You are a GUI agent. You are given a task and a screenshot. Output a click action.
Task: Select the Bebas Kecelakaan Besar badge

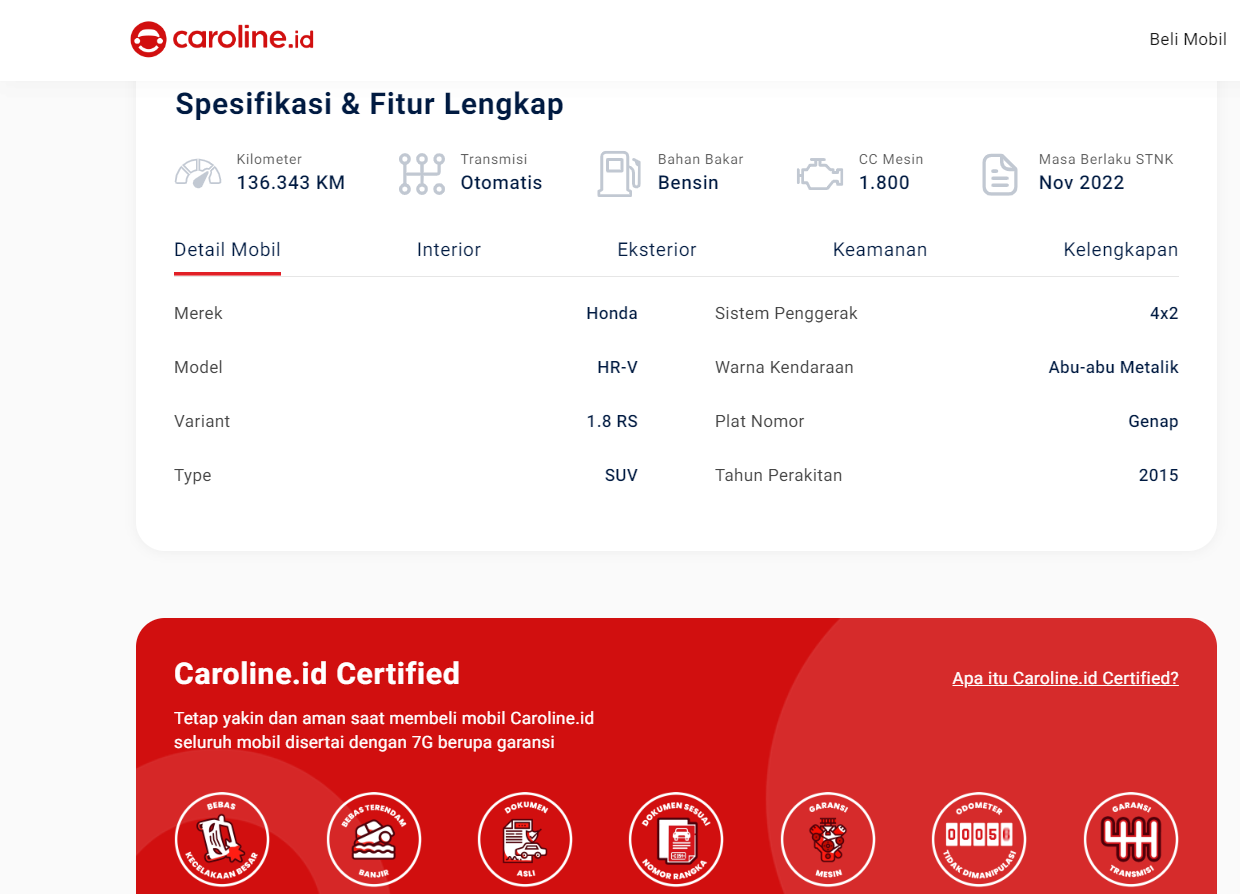coord(222,840)
